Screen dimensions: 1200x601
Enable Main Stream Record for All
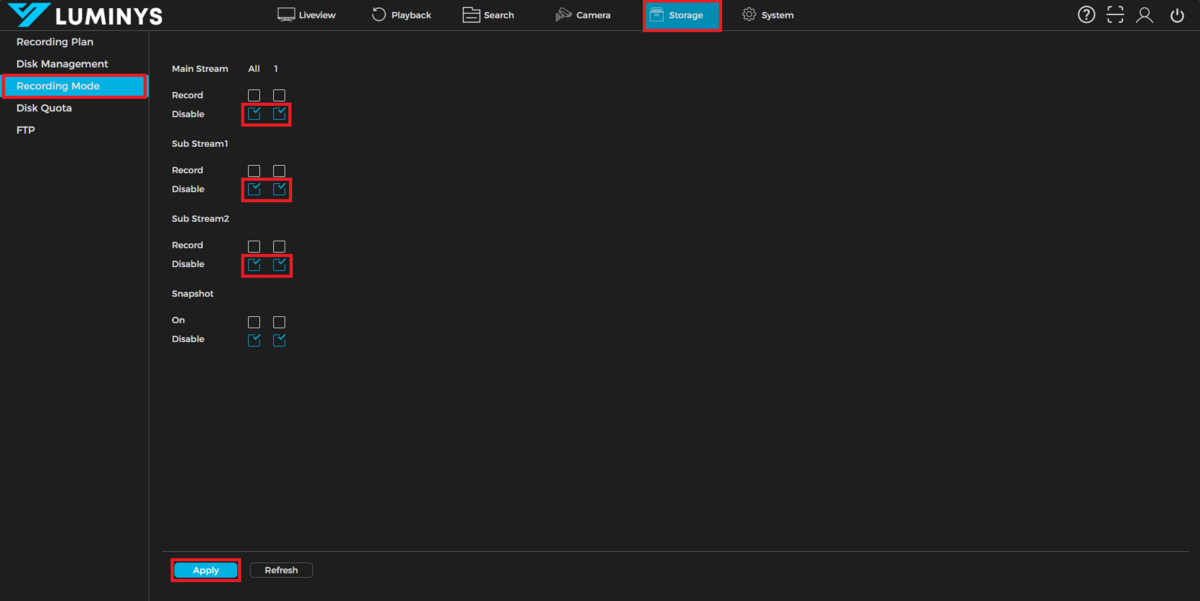coord(254,96)
